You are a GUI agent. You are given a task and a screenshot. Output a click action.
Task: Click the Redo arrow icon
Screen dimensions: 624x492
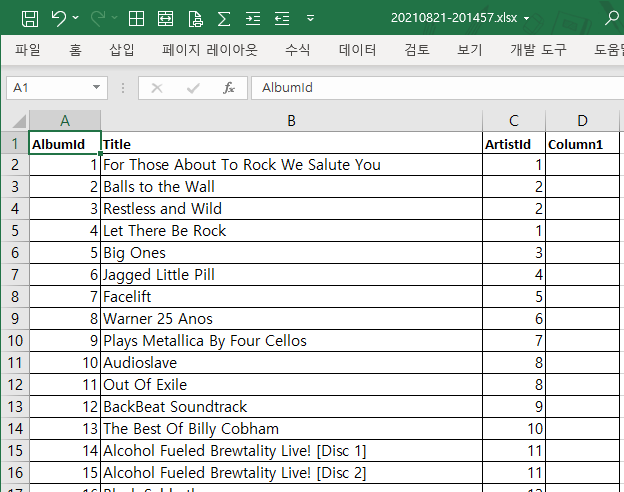[98, 18]
